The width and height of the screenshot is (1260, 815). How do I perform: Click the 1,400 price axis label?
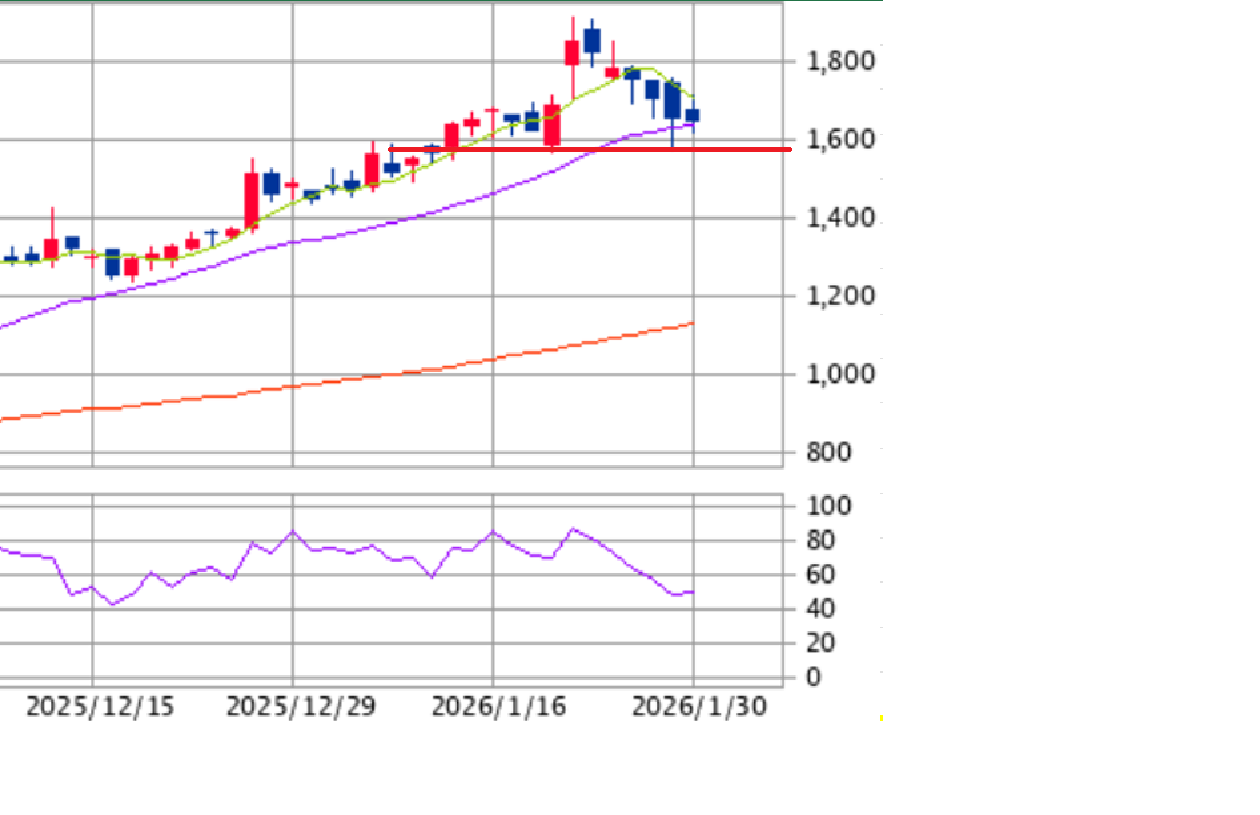pyautogui.click(x=840, y=218)
